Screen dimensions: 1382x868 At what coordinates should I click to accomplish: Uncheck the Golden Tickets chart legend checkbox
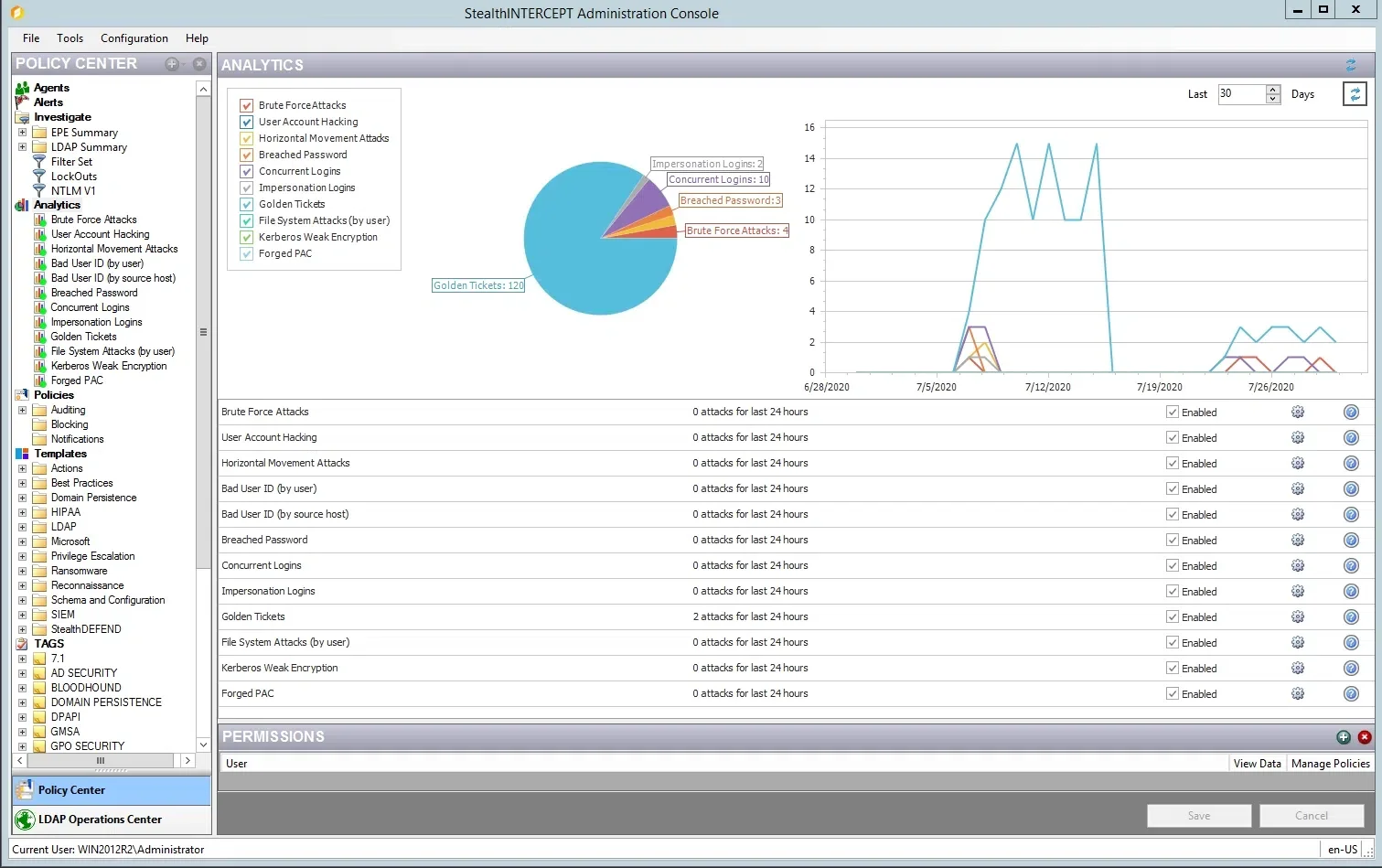(x=246, y=204)
